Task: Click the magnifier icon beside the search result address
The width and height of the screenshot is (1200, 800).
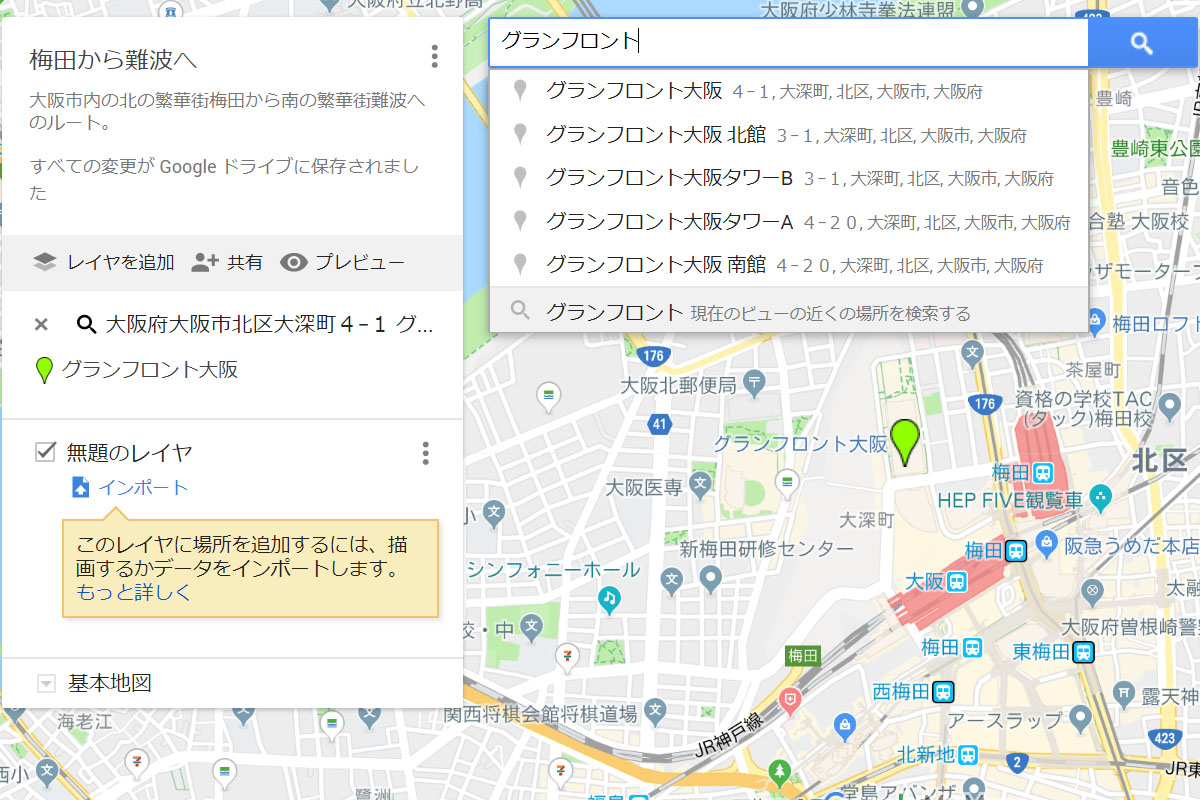Action: coord(87,324)
